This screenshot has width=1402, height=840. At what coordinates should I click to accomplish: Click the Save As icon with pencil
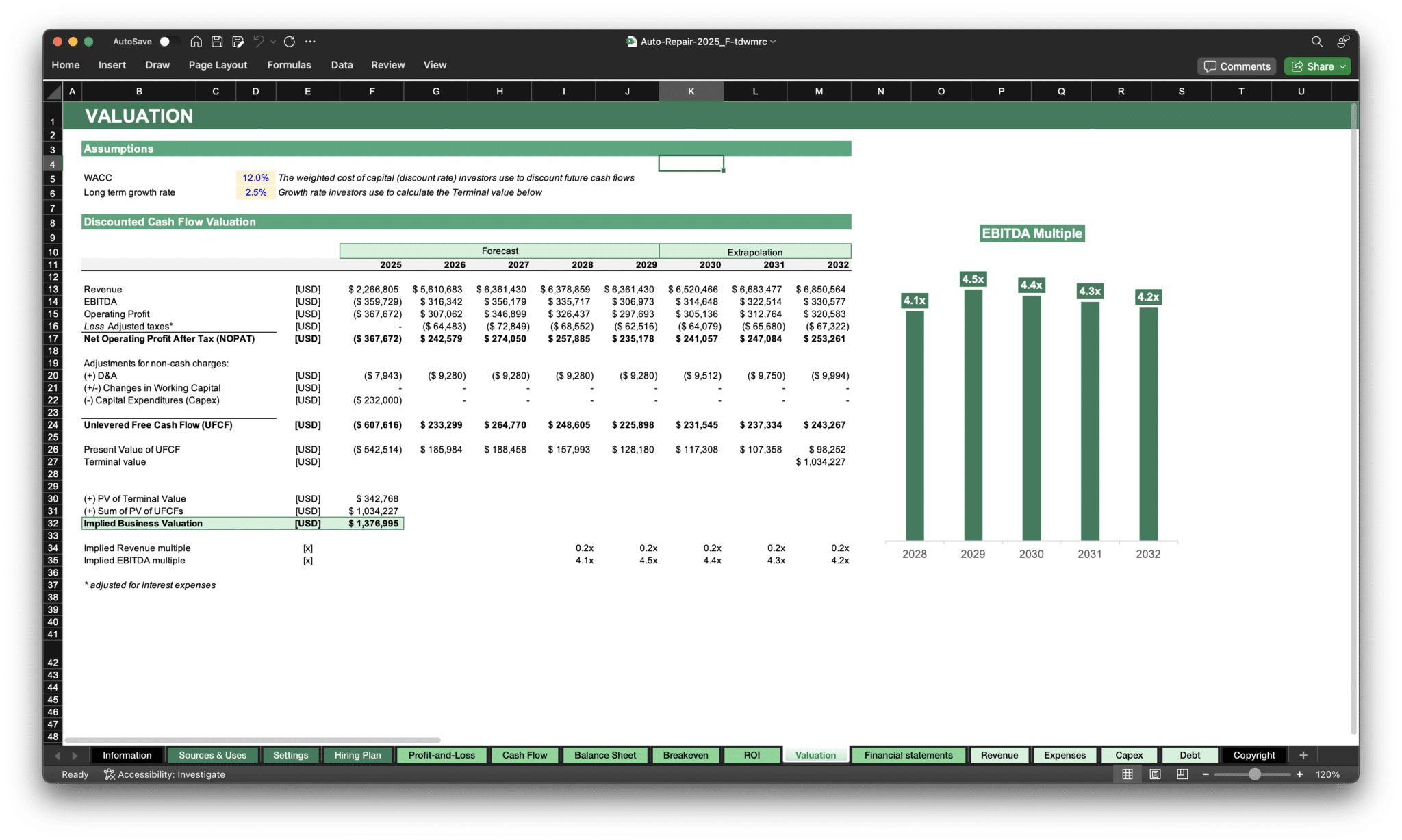238,42
